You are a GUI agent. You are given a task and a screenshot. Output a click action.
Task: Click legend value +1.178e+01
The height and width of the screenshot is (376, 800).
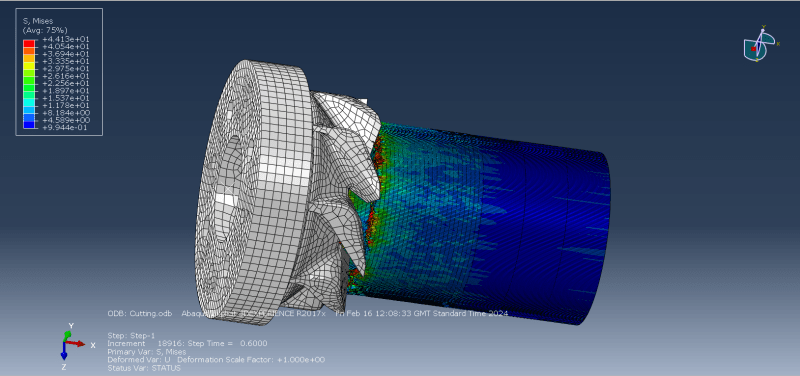(x=65, y=106)
